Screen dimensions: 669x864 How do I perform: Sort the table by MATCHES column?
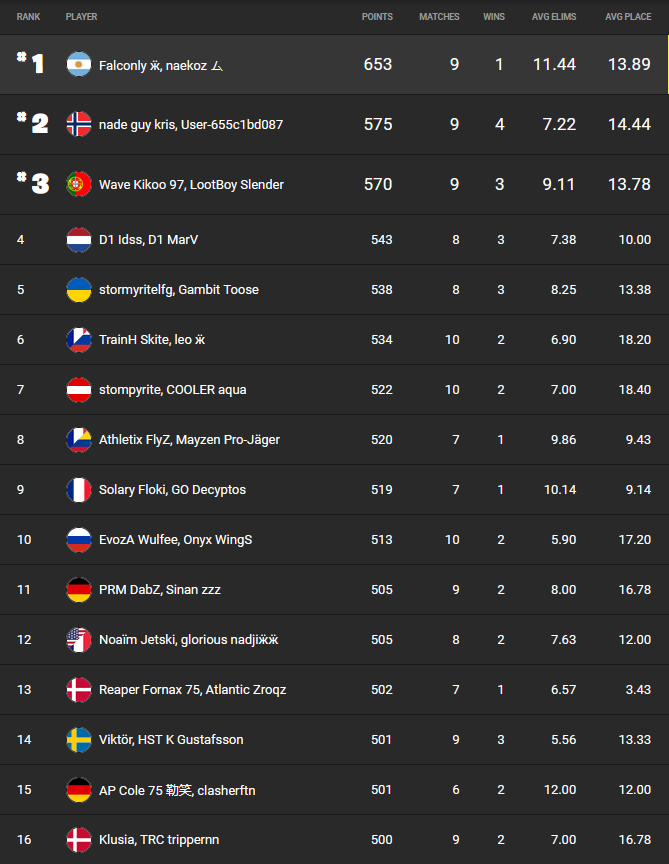point(439,16)
